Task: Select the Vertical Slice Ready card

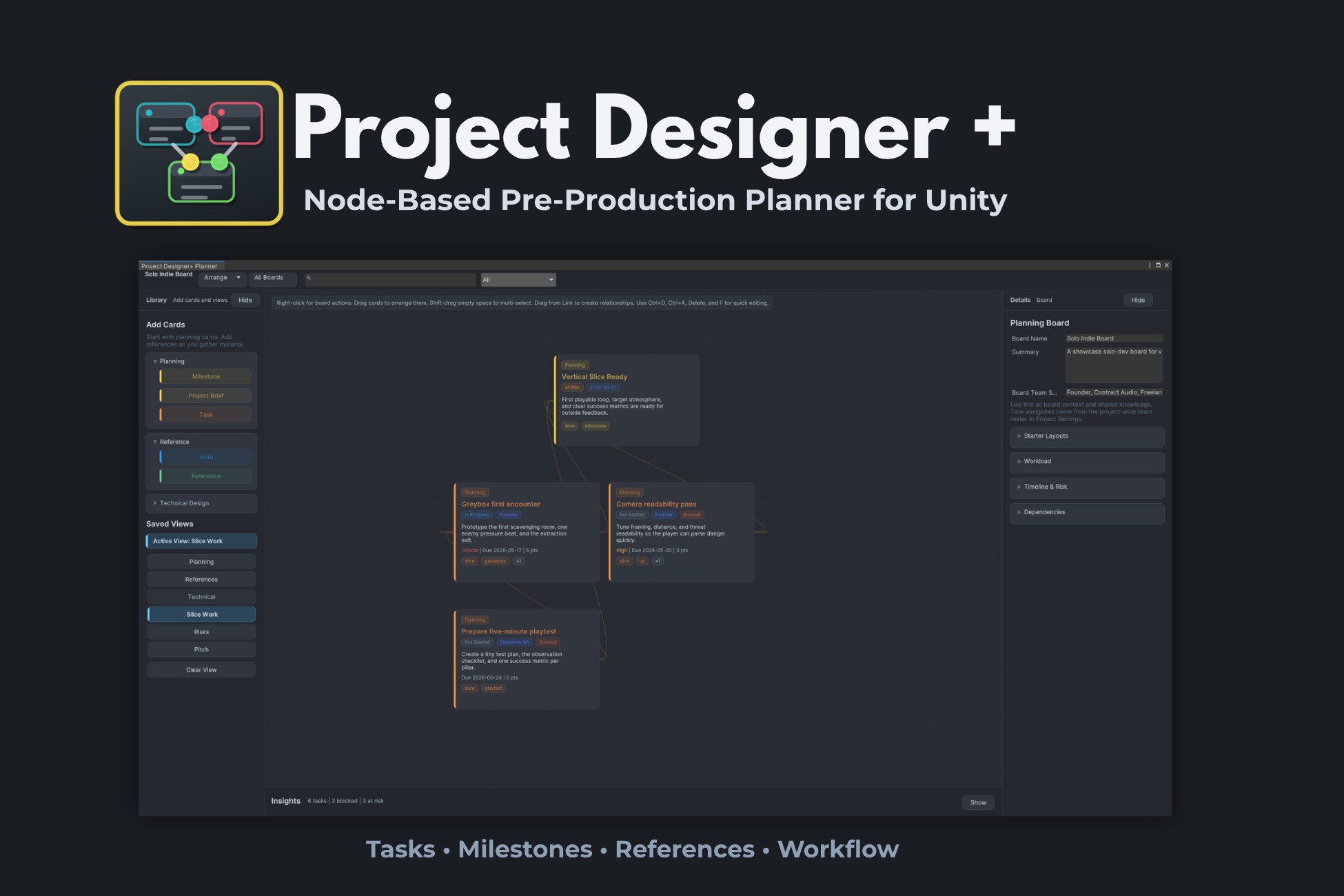Action: tap(627, 400)
